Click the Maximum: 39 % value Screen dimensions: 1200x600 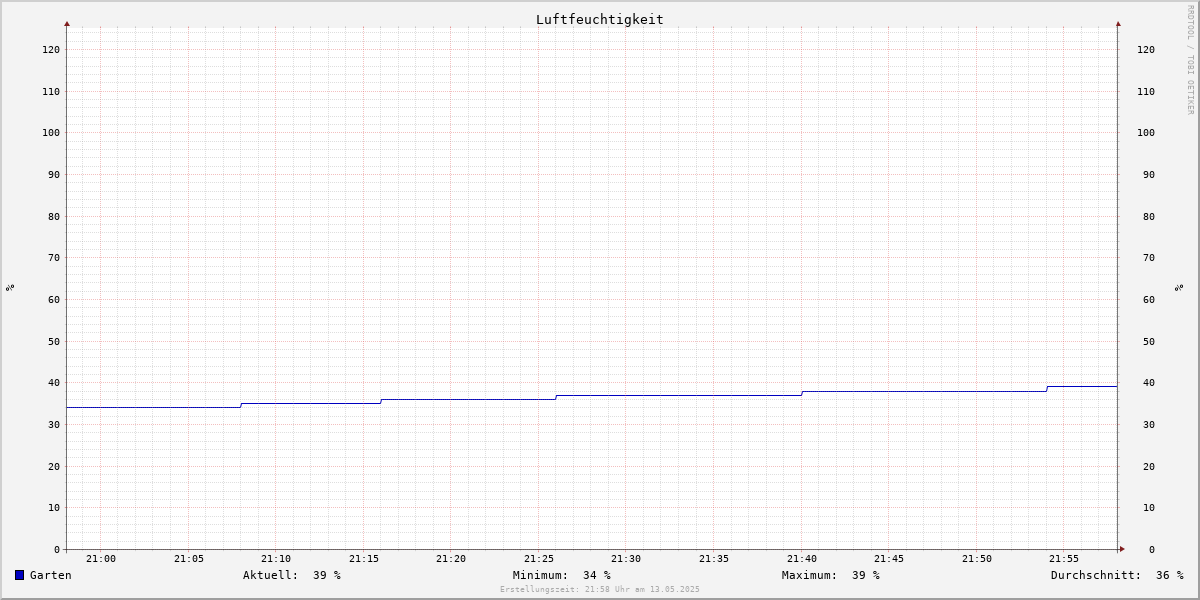coord(831,575)
